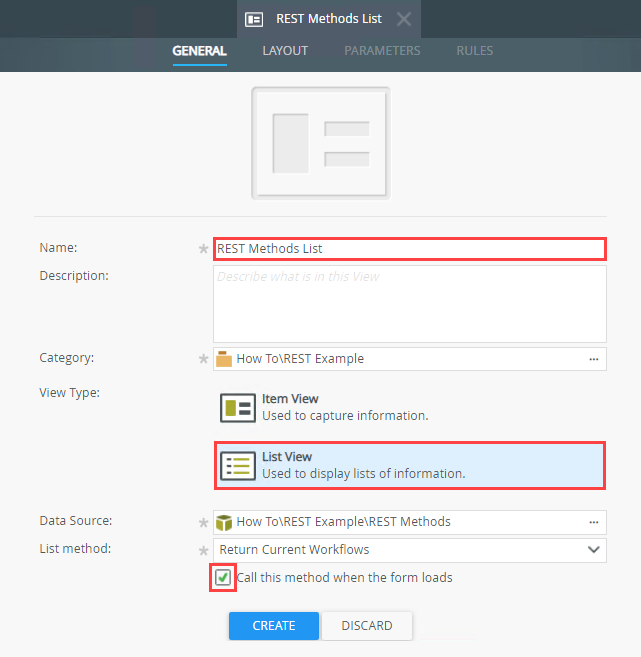Open the Data Source browse ellipsis button

[594, 522]
